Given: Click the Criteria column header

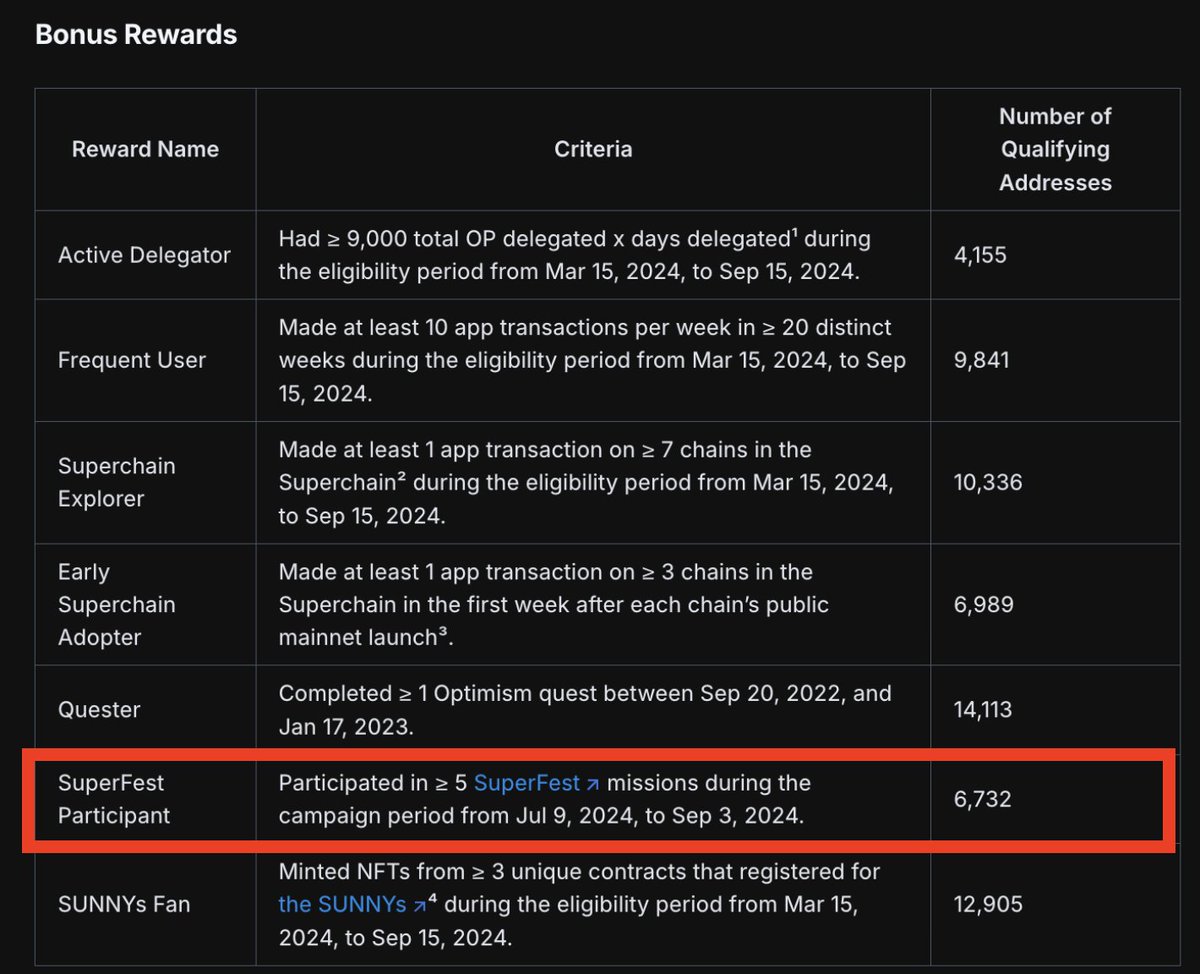Looking at the screenshot, I should 593,150.
